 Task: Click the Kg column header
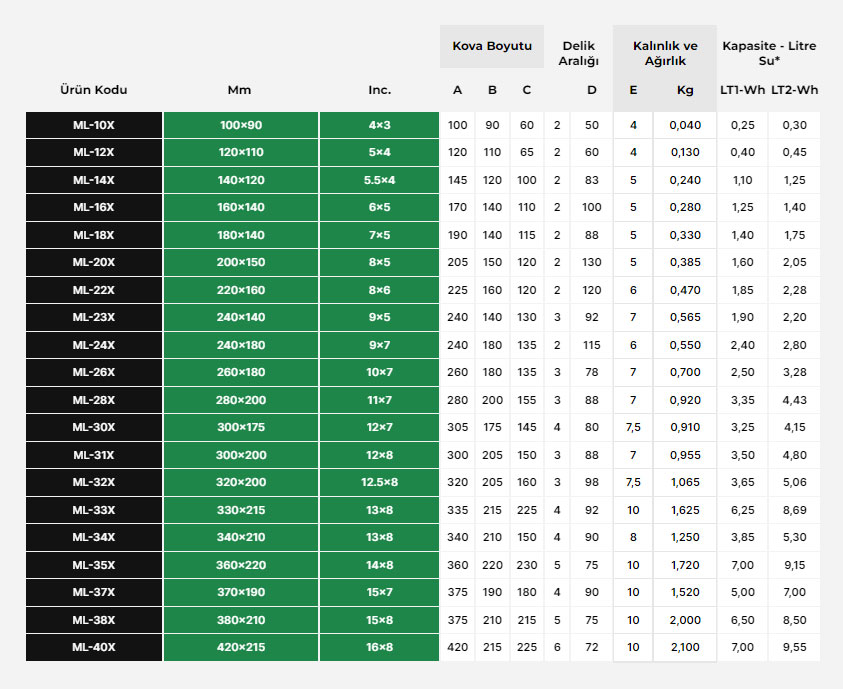pos(685,90)
